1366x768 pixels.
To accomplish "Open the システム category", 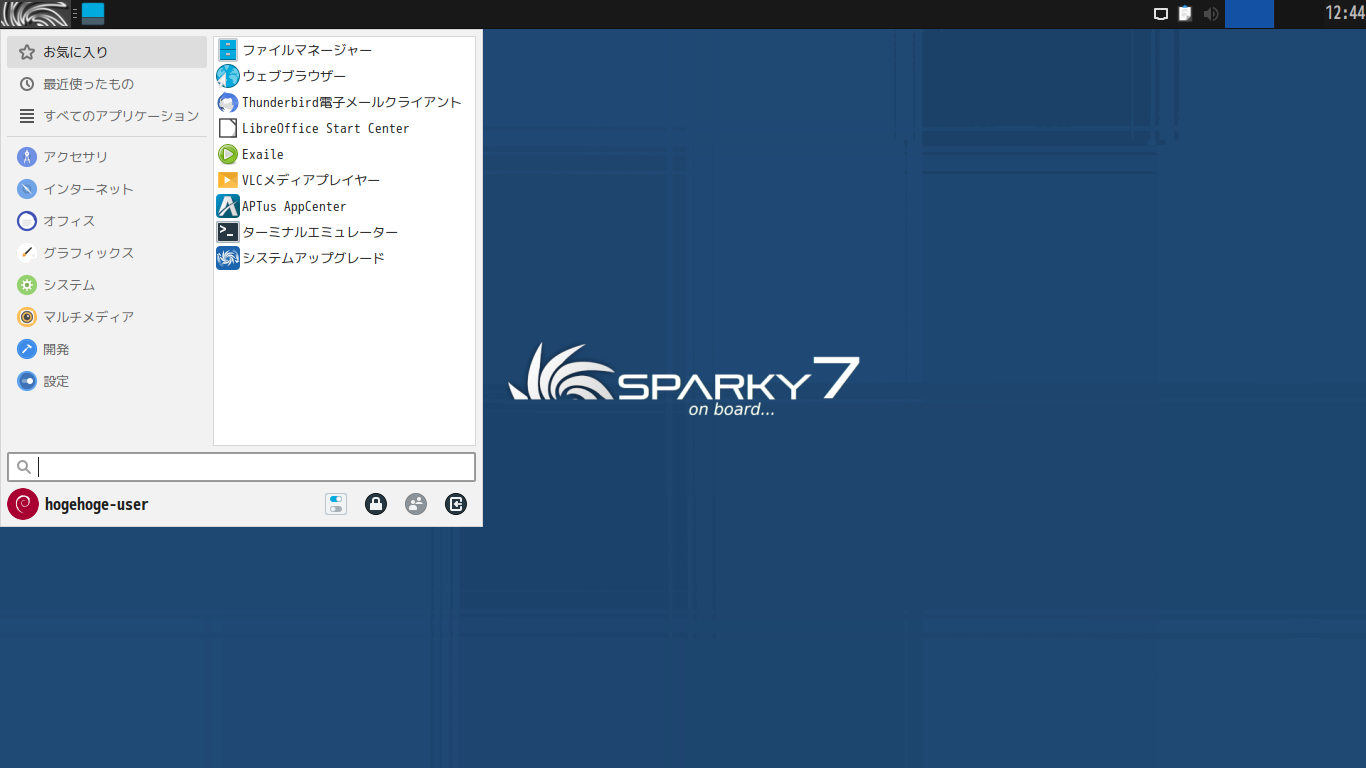I will 107,285.
